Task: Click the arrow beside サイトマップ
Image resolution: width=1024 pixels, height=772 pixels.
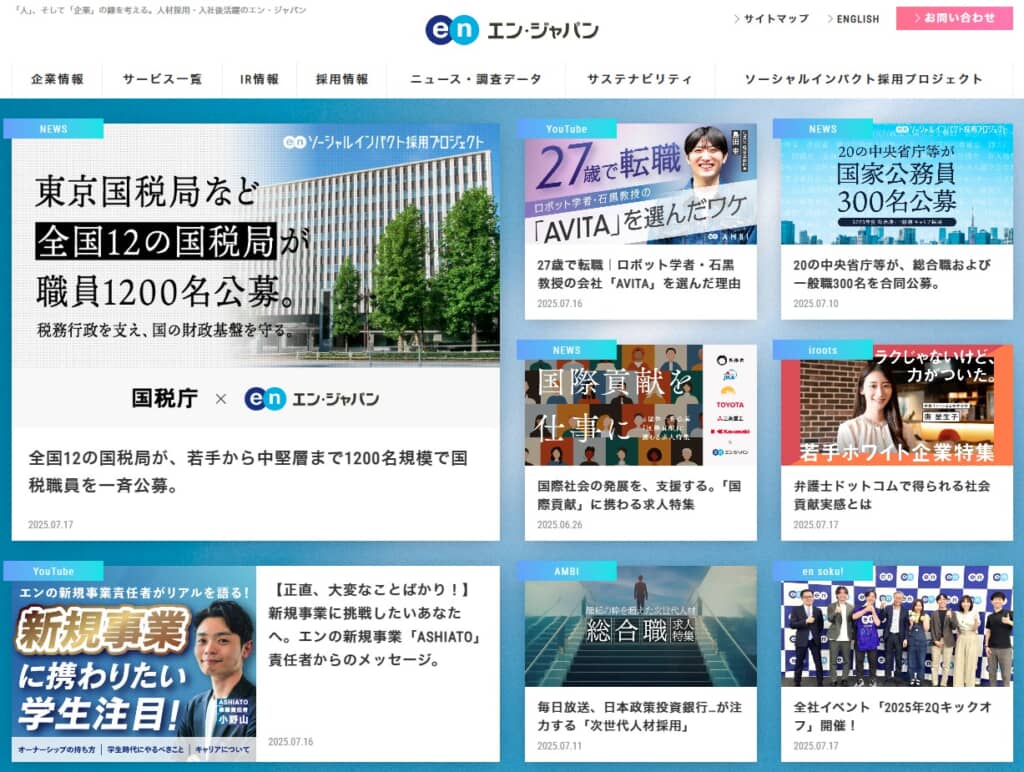Action: 737,19
